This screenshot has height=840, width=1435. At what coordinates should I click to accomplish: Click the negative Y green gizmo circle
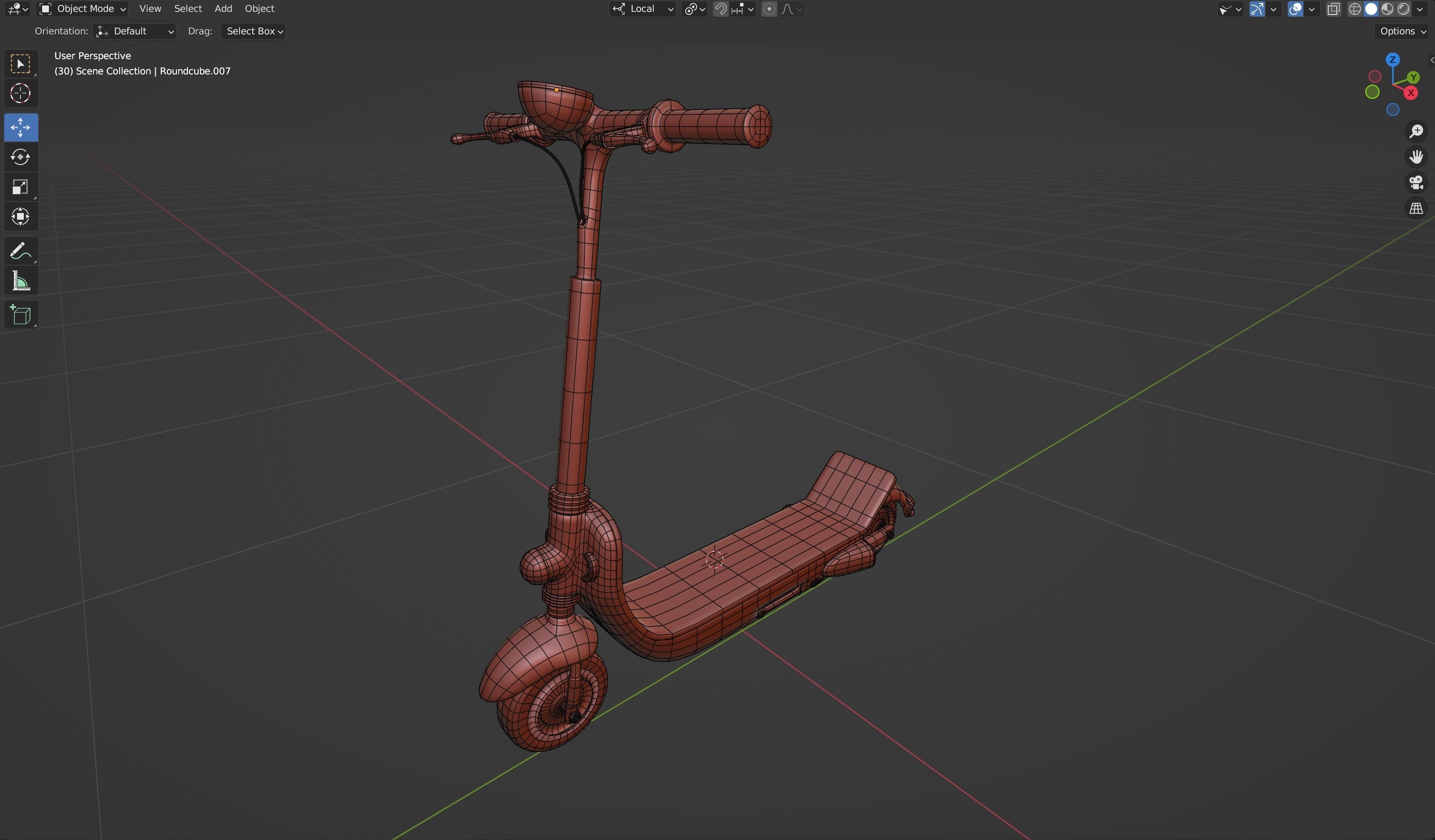(1372, 92)
